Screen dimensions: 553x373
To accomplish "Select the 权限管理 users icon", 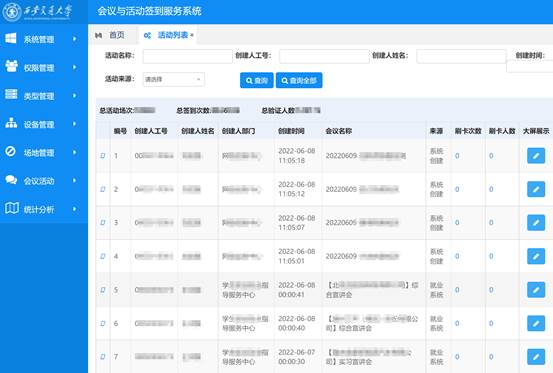I will pos(11,66).
